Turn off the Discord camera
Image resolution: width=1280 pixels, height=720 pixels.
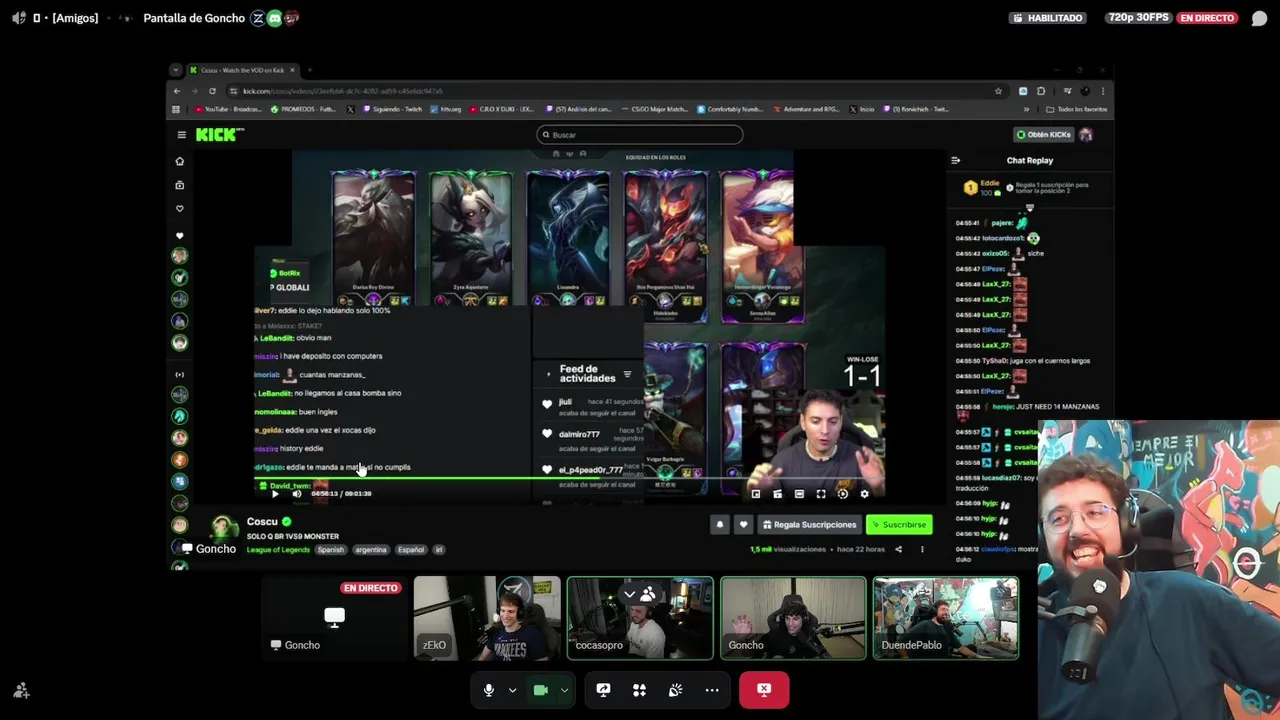point(541,690)
